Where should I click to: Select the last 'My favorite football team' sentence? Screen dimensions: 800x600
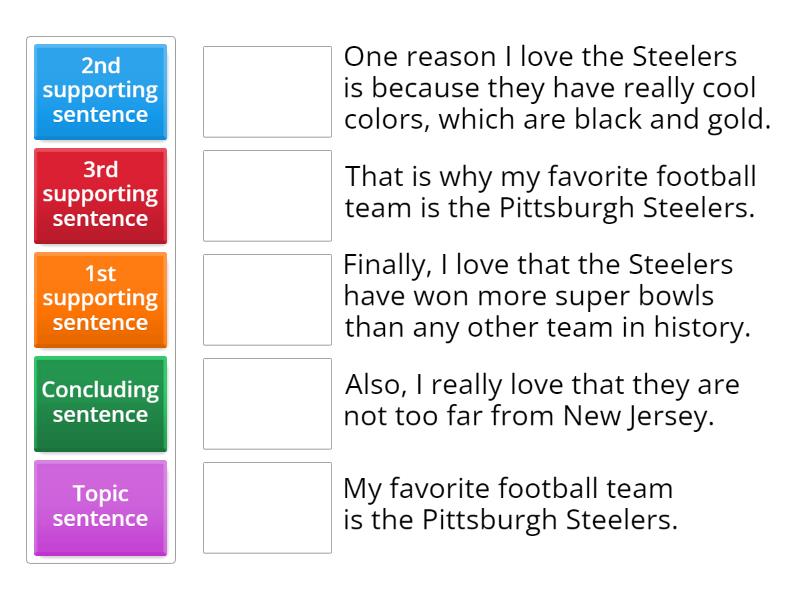(510, 505)
